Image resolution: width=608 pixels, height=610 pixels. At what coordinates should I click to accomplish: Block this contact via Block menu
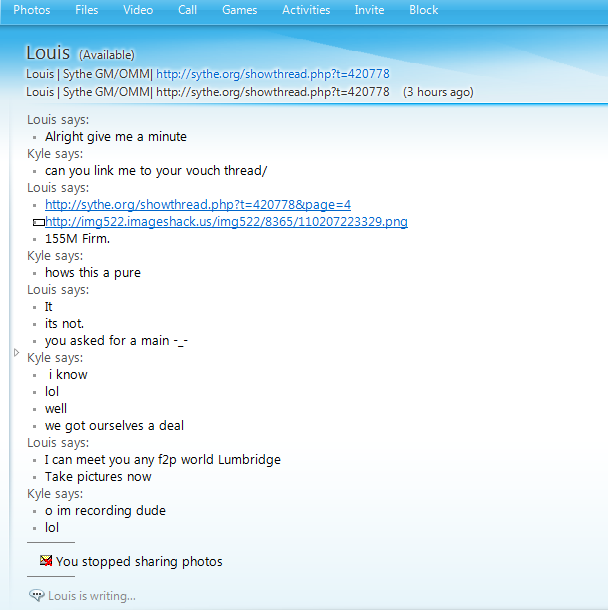click(423, 10)
